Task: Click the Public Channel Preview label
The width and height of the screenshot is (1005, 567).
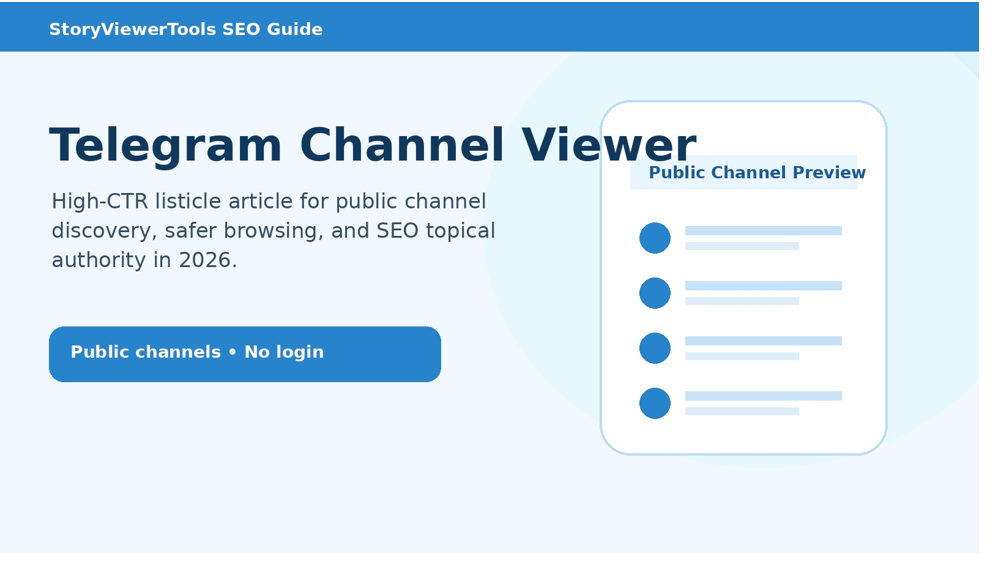Action: pos(757,172)
